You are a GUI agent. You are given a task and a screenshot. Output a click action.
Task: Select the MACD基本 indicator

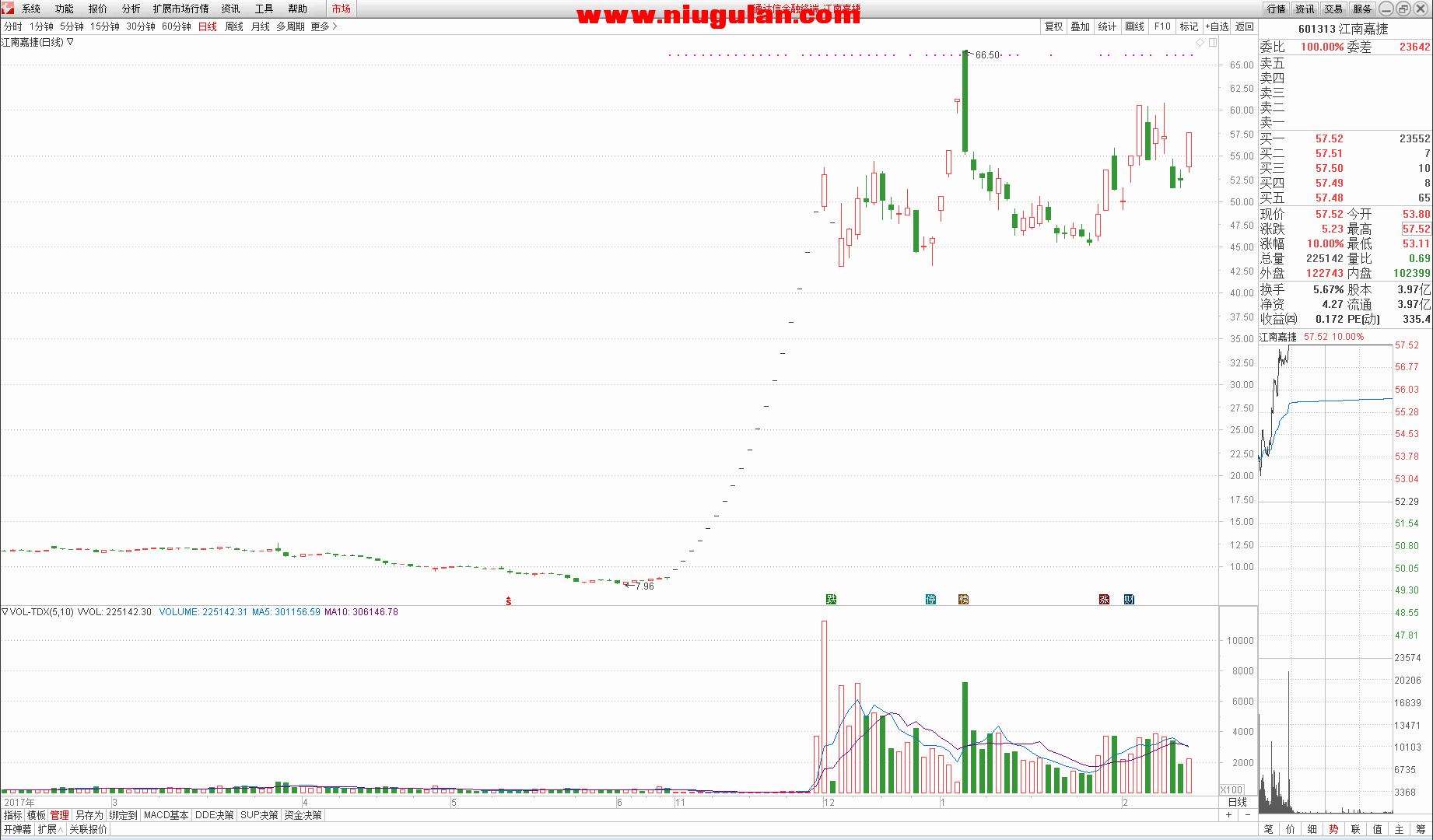(x=166, y=815)
